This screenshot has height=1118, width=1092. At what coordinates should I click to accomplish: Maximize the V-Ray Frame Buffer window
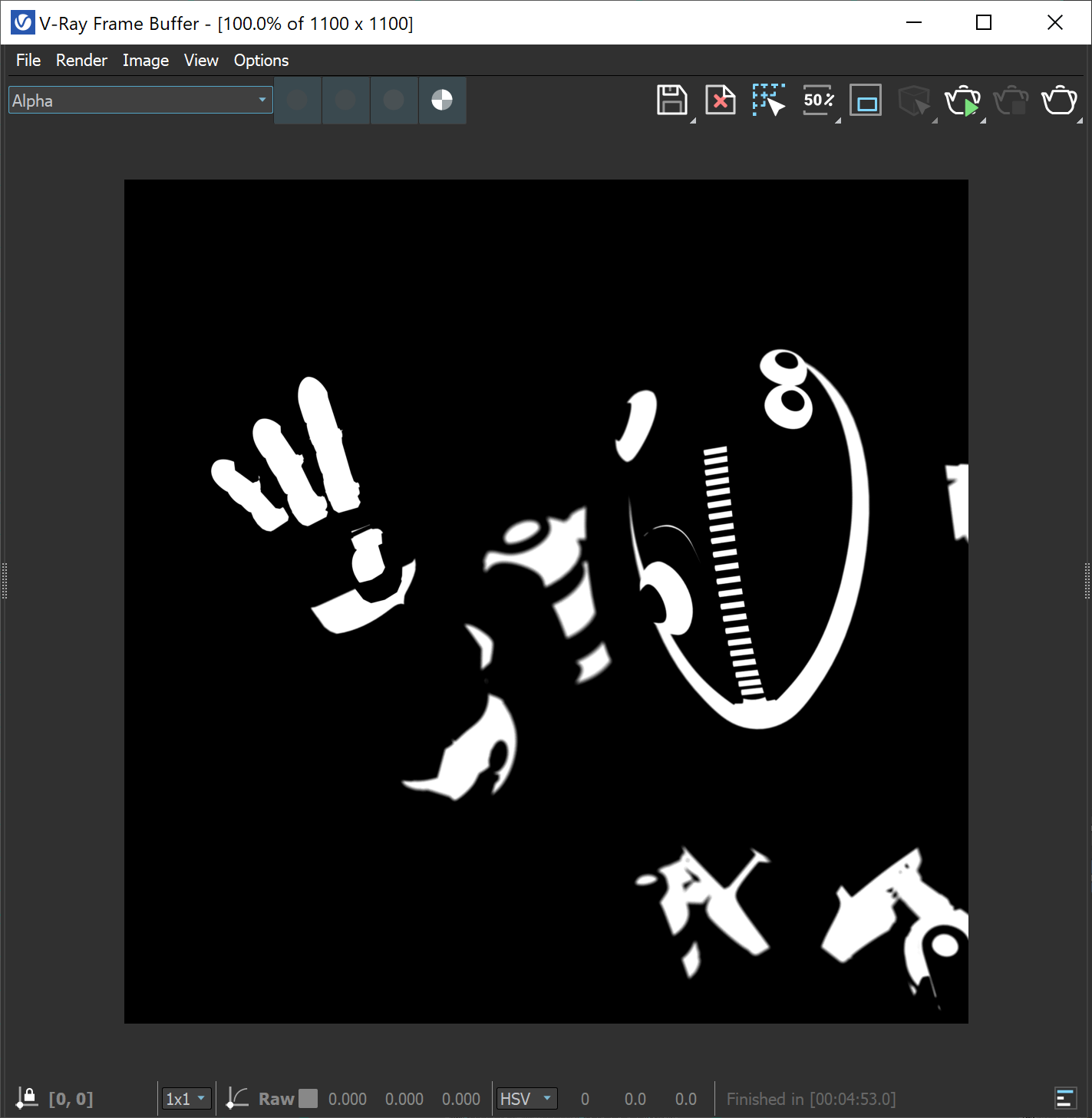[984, 23]
